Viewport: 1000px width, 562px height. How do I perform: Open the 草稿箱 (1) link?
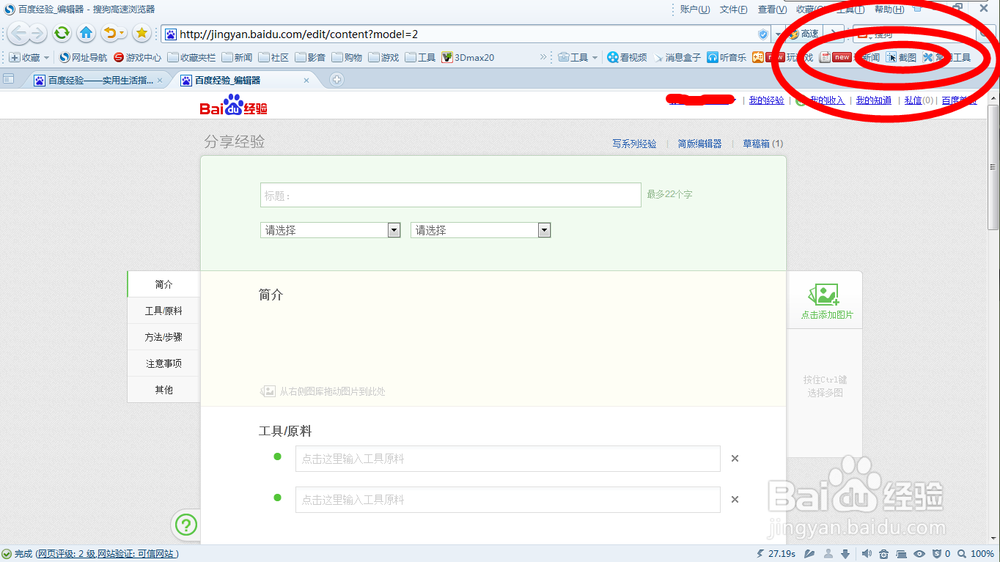[763, 144]
